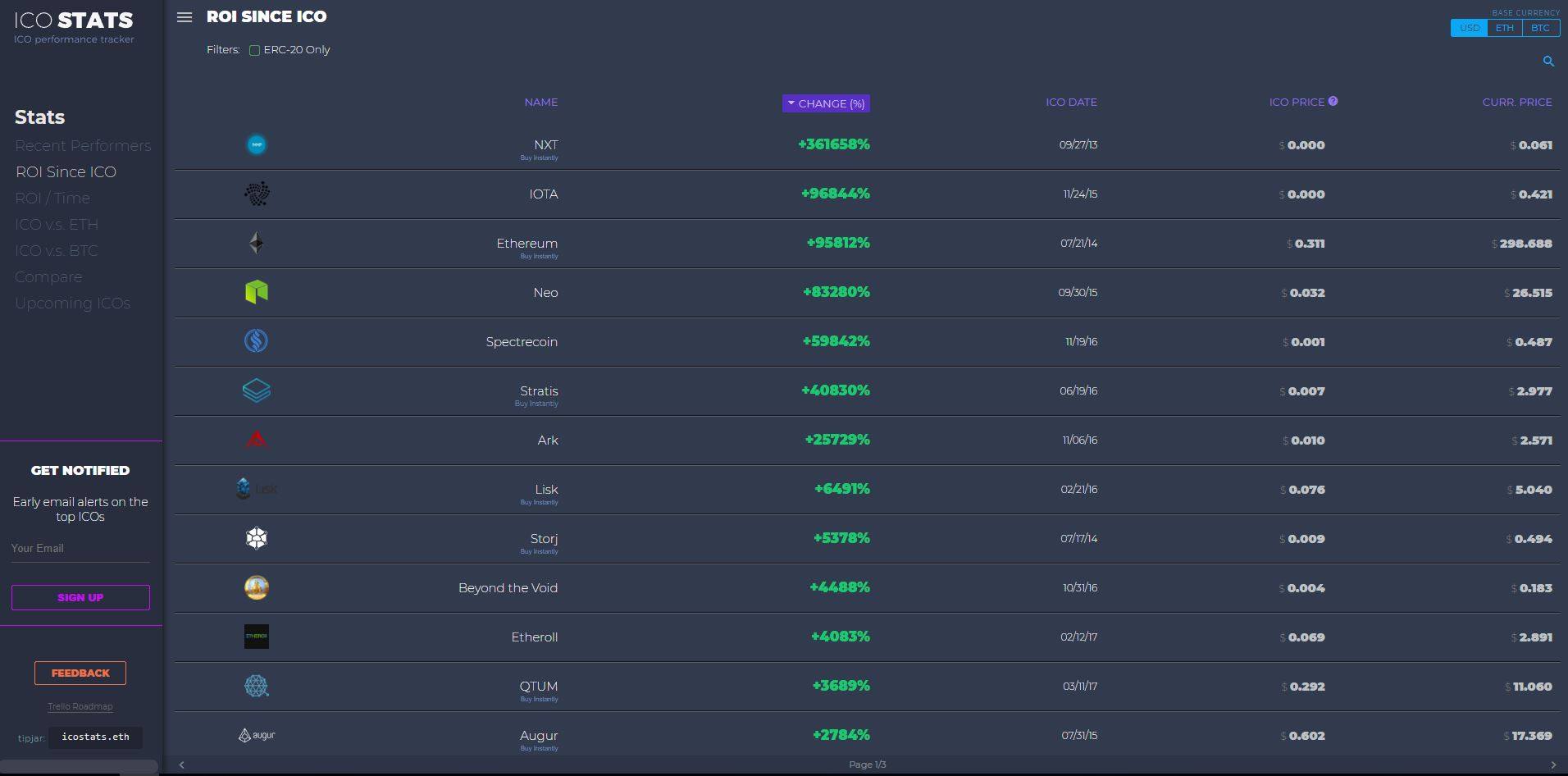The width and height of the screenshot is (1568, 776).
Task: Click the Etheroll logo
Action: point(257,637)
